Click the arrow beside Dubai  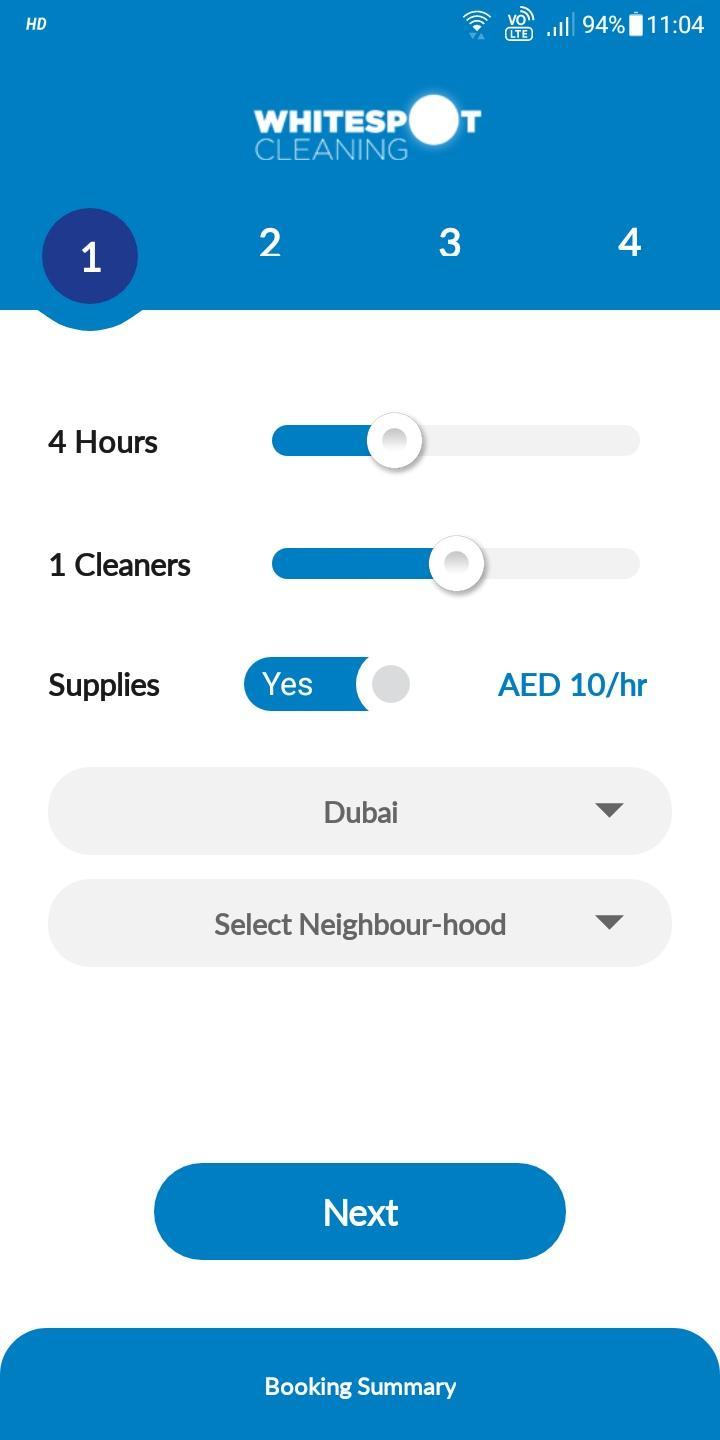pos(609,810)
